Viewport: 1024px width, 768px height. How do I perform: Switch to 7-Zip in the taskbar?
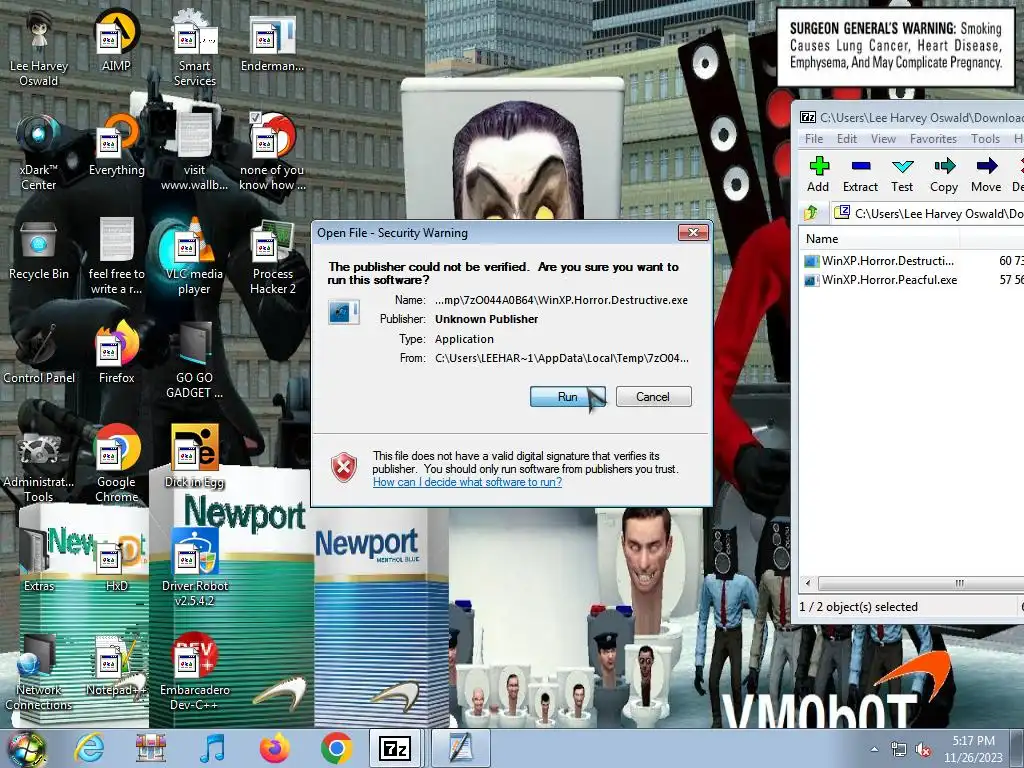[396, 748]
